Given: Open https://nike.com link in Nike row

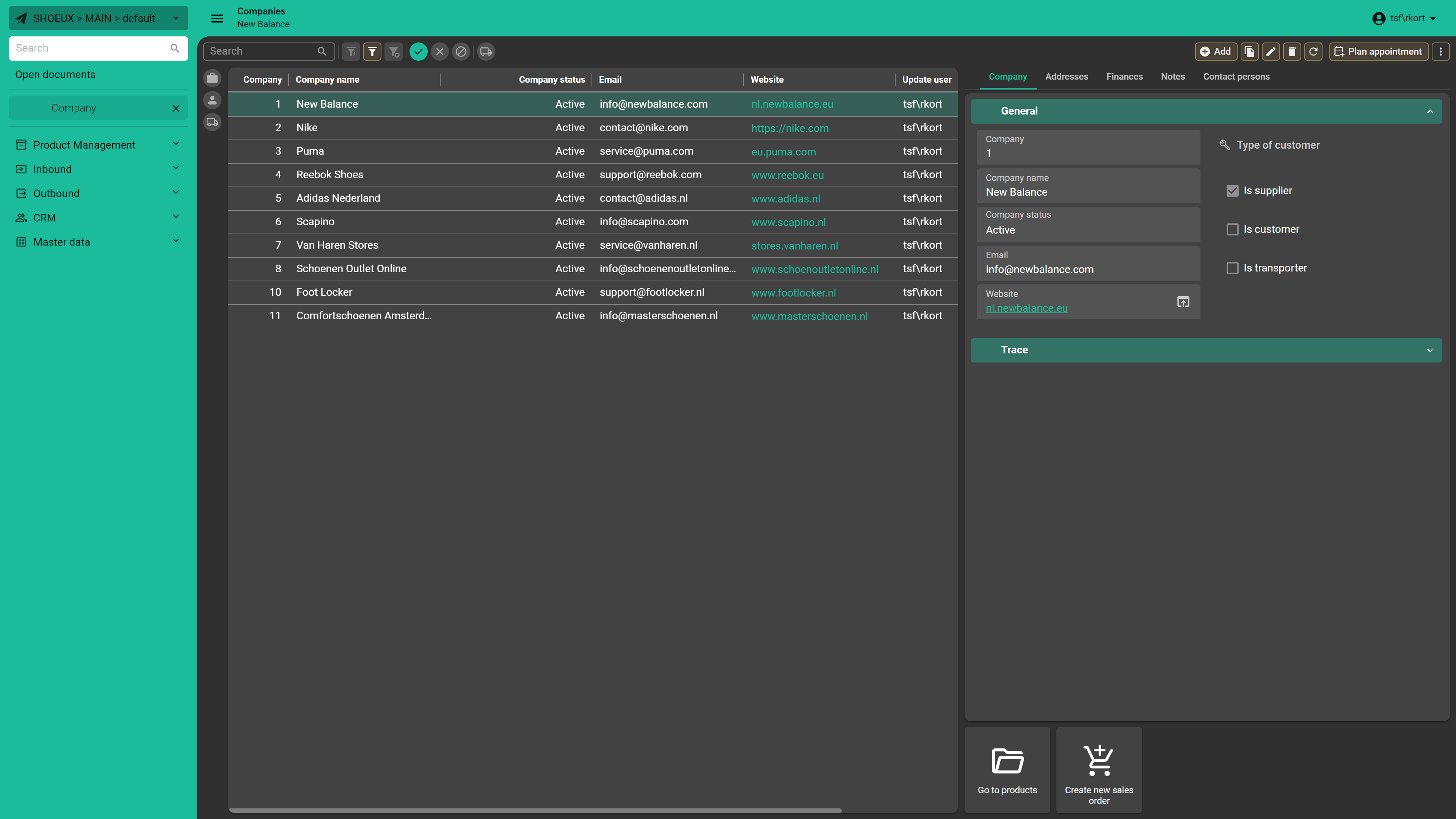Looking at the screenshot, I should (x=789, y=128).
